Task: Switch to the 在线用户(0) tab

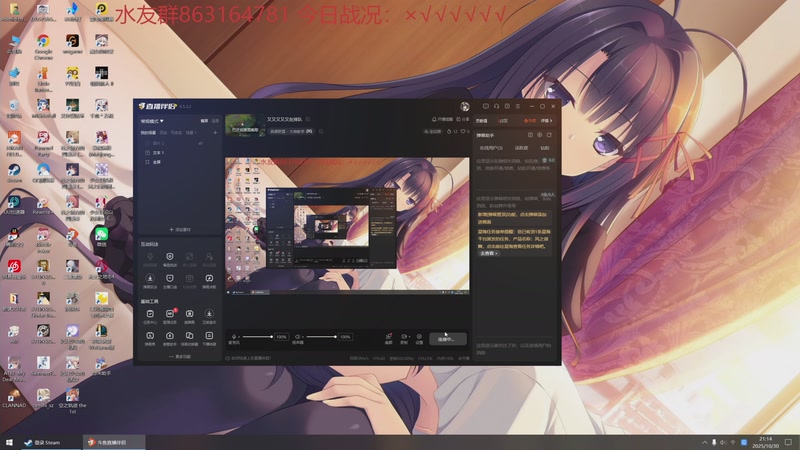Action: [491, 148]
